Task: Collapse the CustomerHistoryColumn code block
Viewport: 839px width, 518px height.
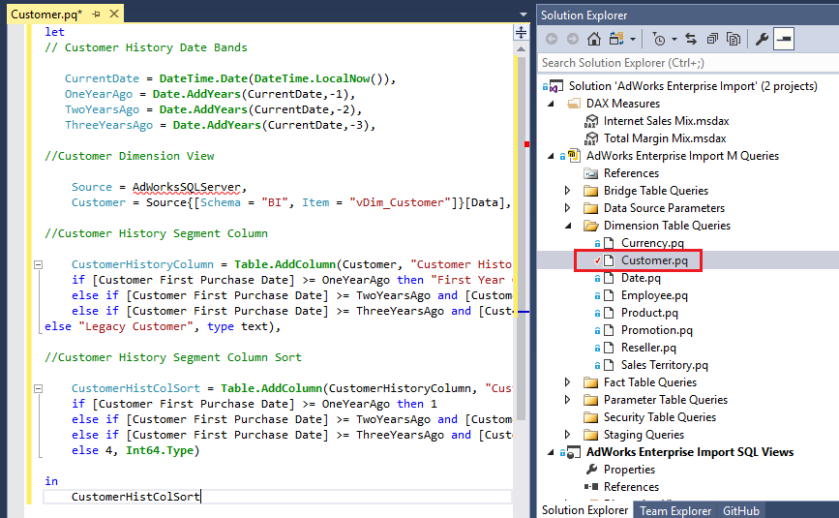Action: (x=37, y=264)
